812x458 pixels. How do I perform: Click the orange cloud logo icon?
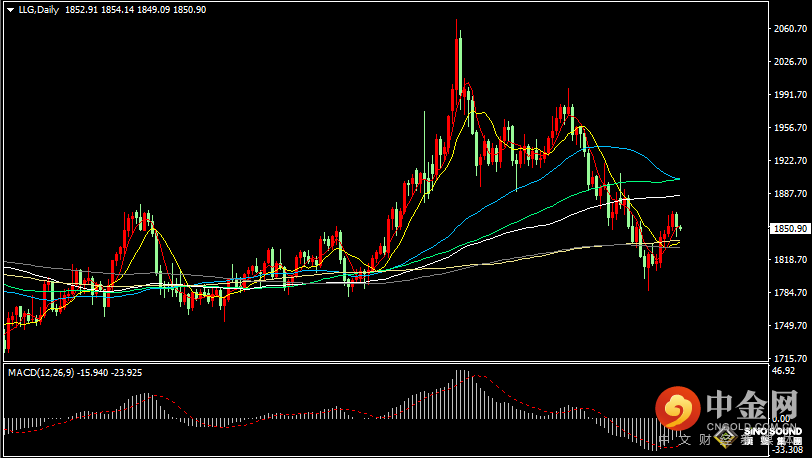(680, 409)
